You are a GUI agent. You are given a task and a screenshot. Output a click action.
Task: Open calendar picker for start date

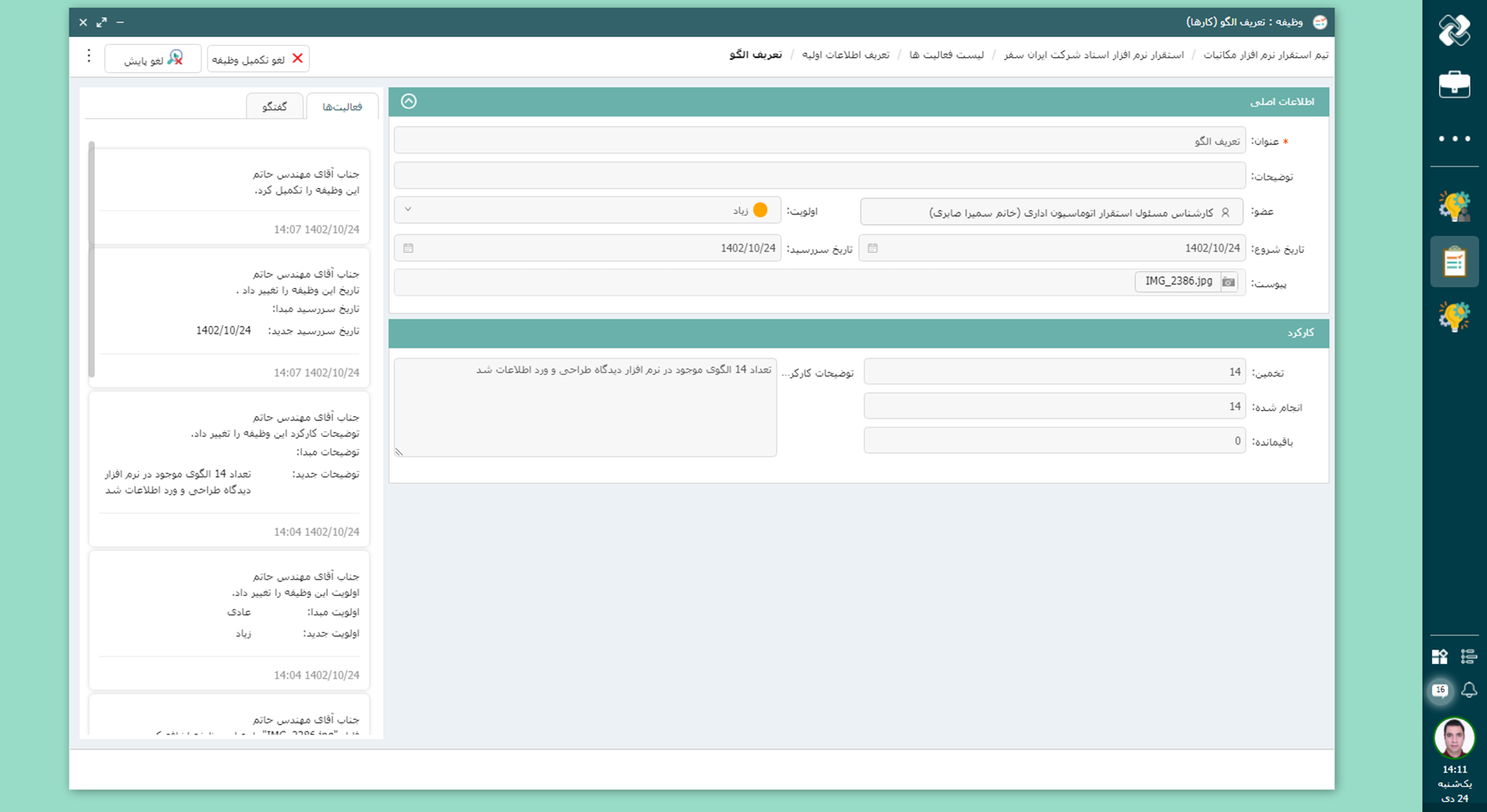click(873, 248)
